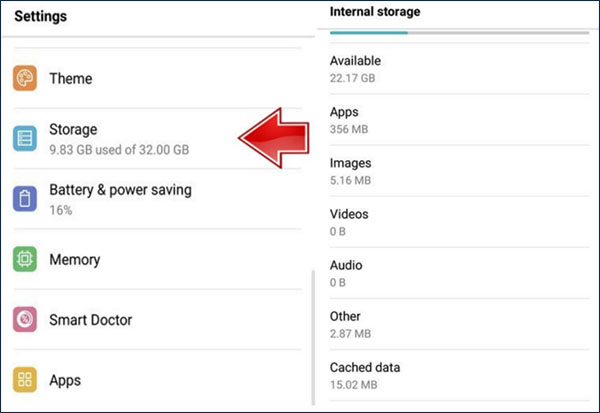
Task: Open the Smart Doctor settings label
Action: [90, 320]
